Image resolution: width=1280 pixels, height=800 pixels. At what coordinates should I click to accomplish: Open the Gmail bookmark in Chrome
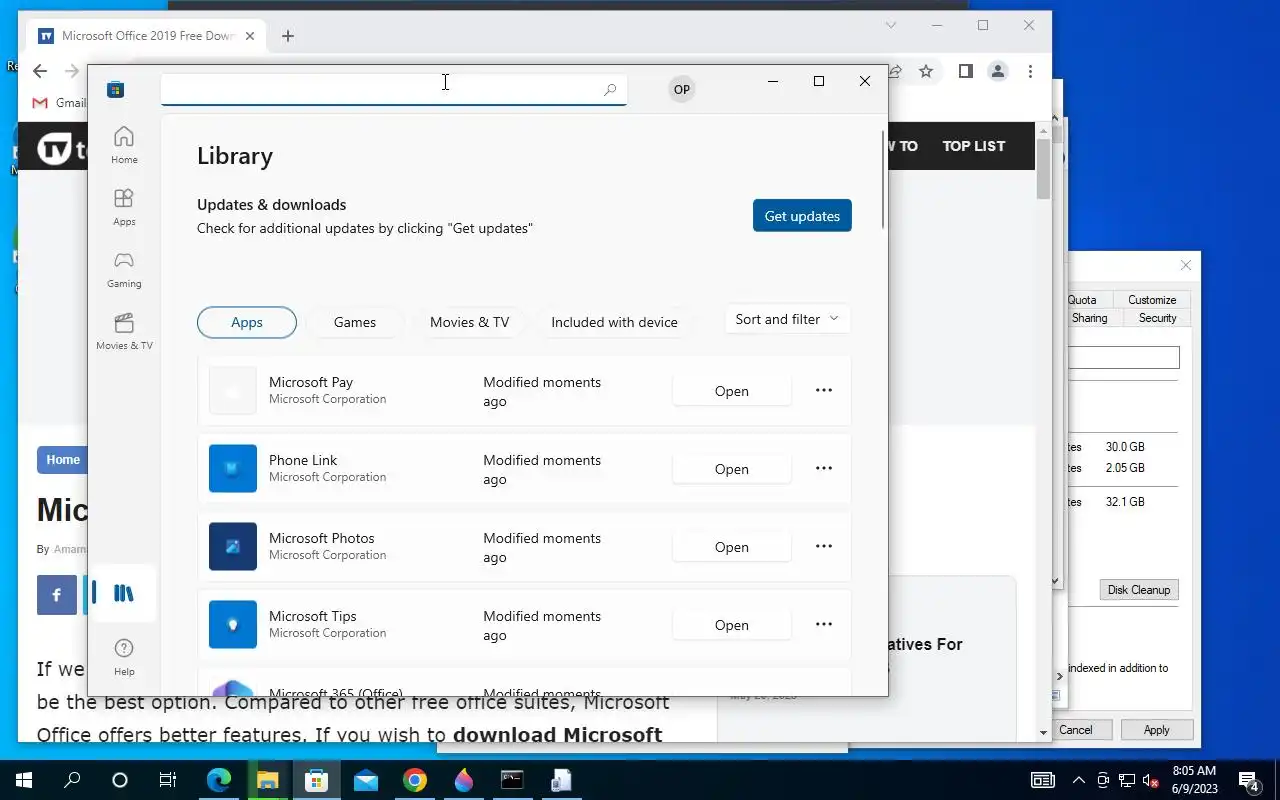pyautogui.click(x=59, y=103)
